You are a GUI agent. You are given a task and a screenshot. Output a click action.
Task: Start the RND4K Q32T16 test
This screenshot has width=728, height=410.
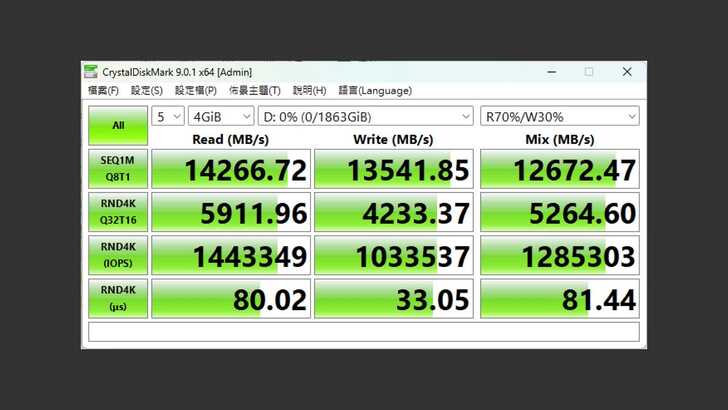click(118, 212)
